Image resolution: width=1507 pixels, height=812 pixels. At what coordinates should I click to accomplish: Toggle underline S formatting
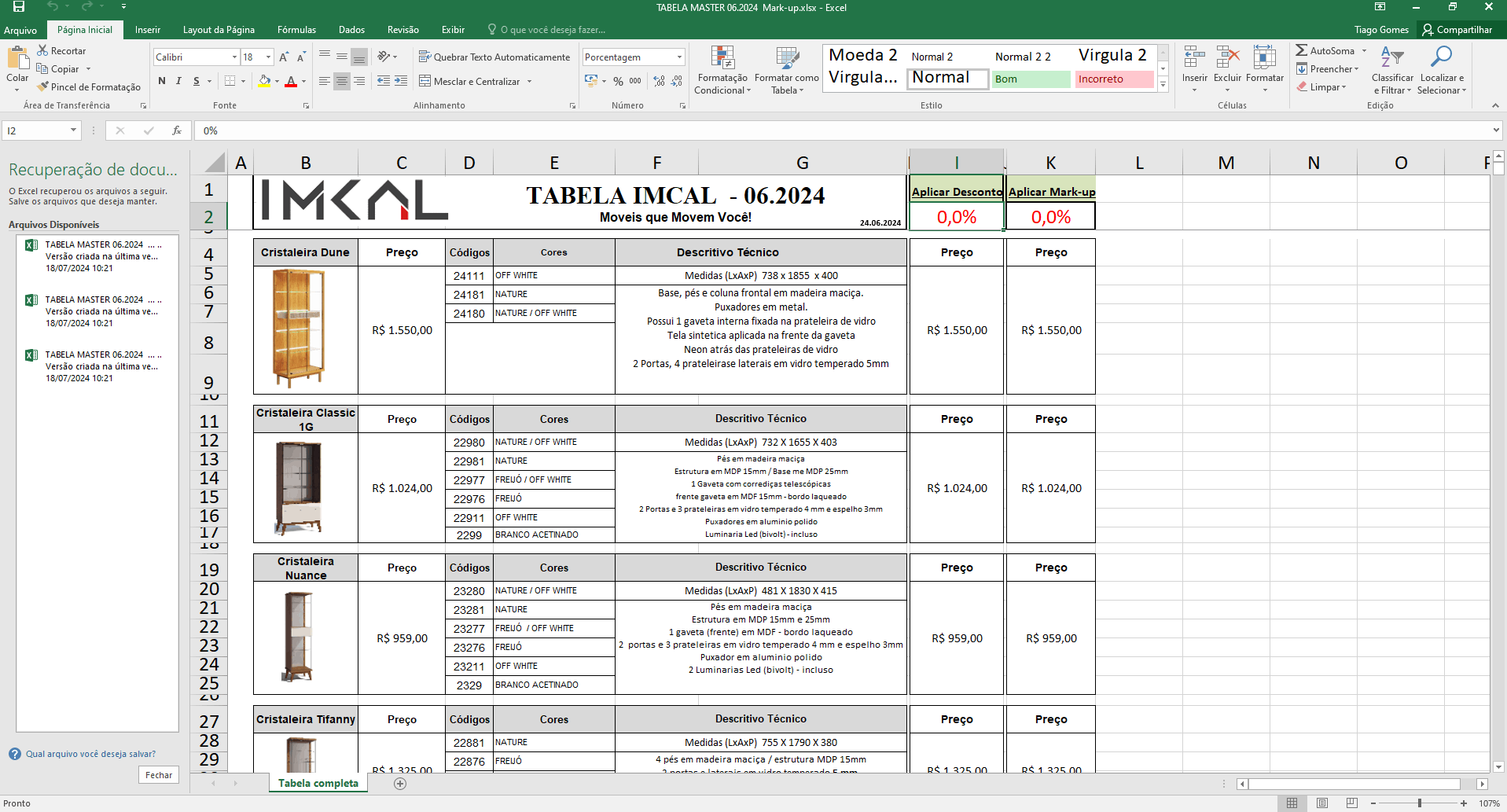point(196,81)
